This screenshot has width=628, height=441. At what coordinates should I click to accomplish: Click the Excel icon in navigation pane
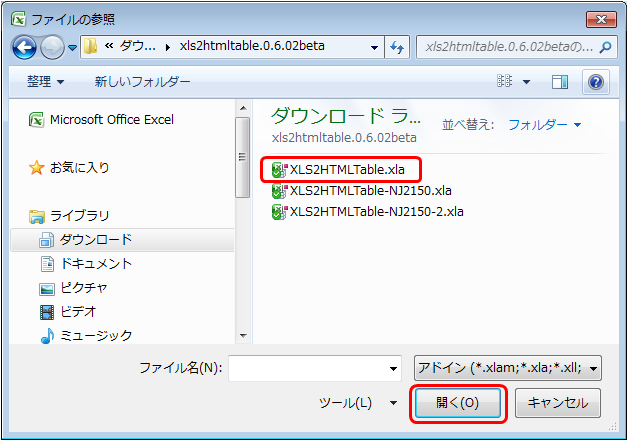36,120
